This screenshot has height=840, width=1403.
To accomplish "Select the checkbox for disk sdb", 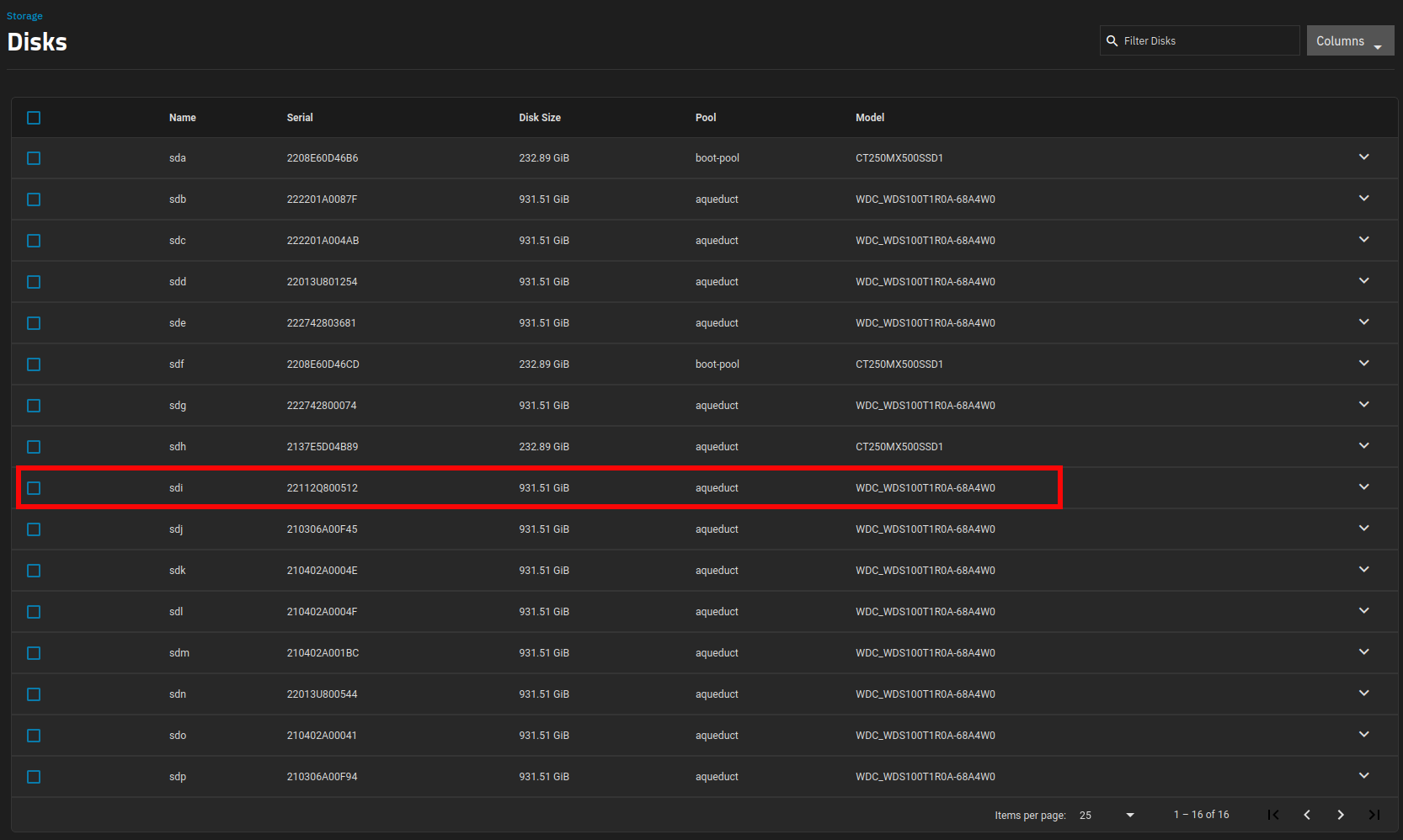I will pos(34,199).
